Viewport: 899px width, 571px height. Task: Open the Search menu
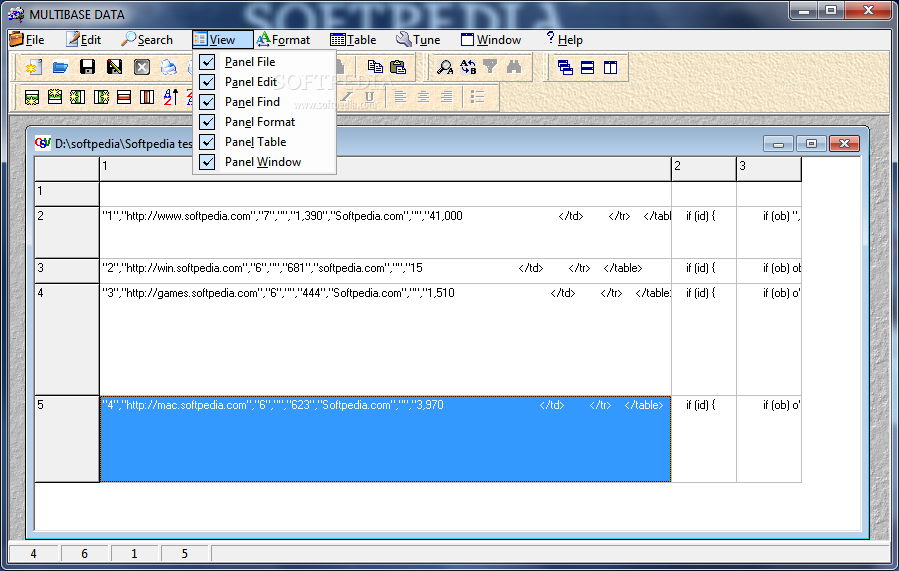click(x=147, y=40)
